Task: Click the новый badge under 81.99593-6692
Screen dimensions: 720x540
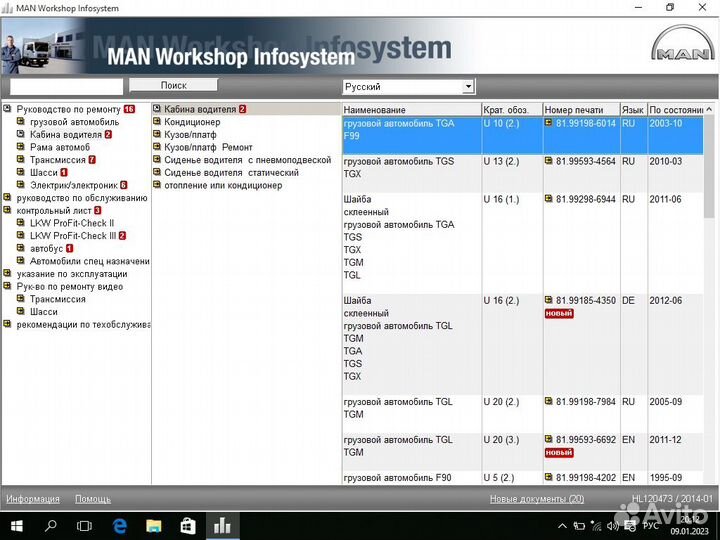Action: 559,453
